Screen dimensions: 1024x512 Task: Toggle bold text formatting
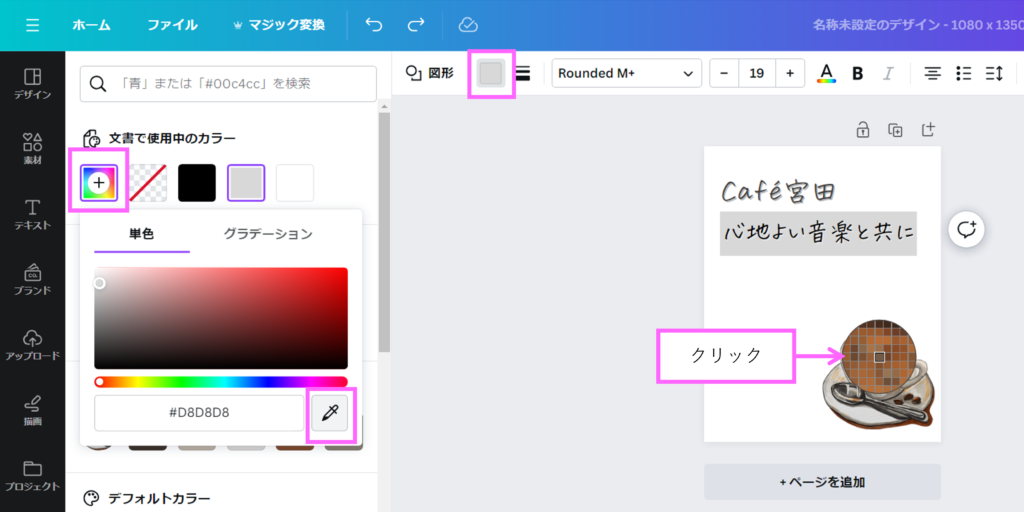point(857,73)
